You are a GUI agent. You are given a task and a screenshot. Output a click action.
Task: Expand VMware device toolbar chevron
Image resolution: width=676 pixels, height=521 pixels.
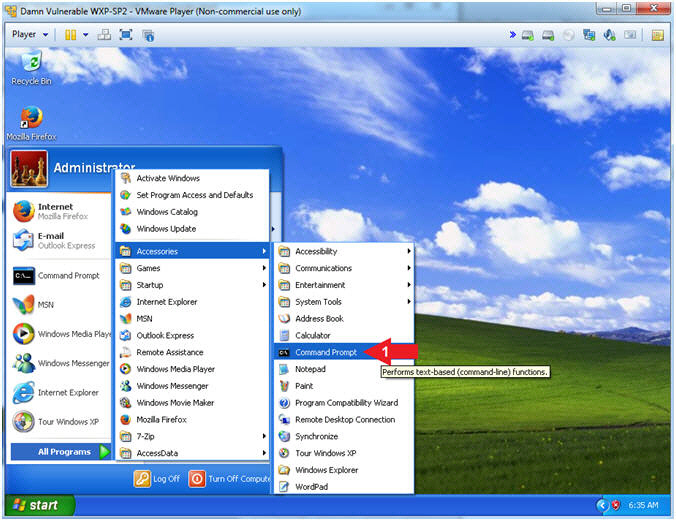point(513,35)
